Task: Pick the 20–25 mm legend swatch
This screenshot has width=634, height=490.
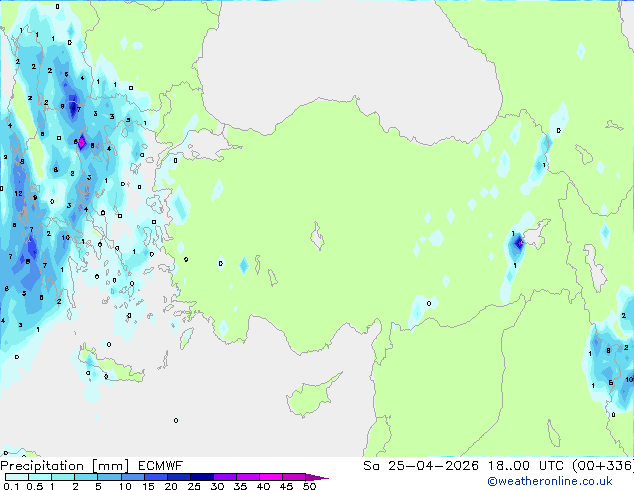Action: (x=178, y=477)
